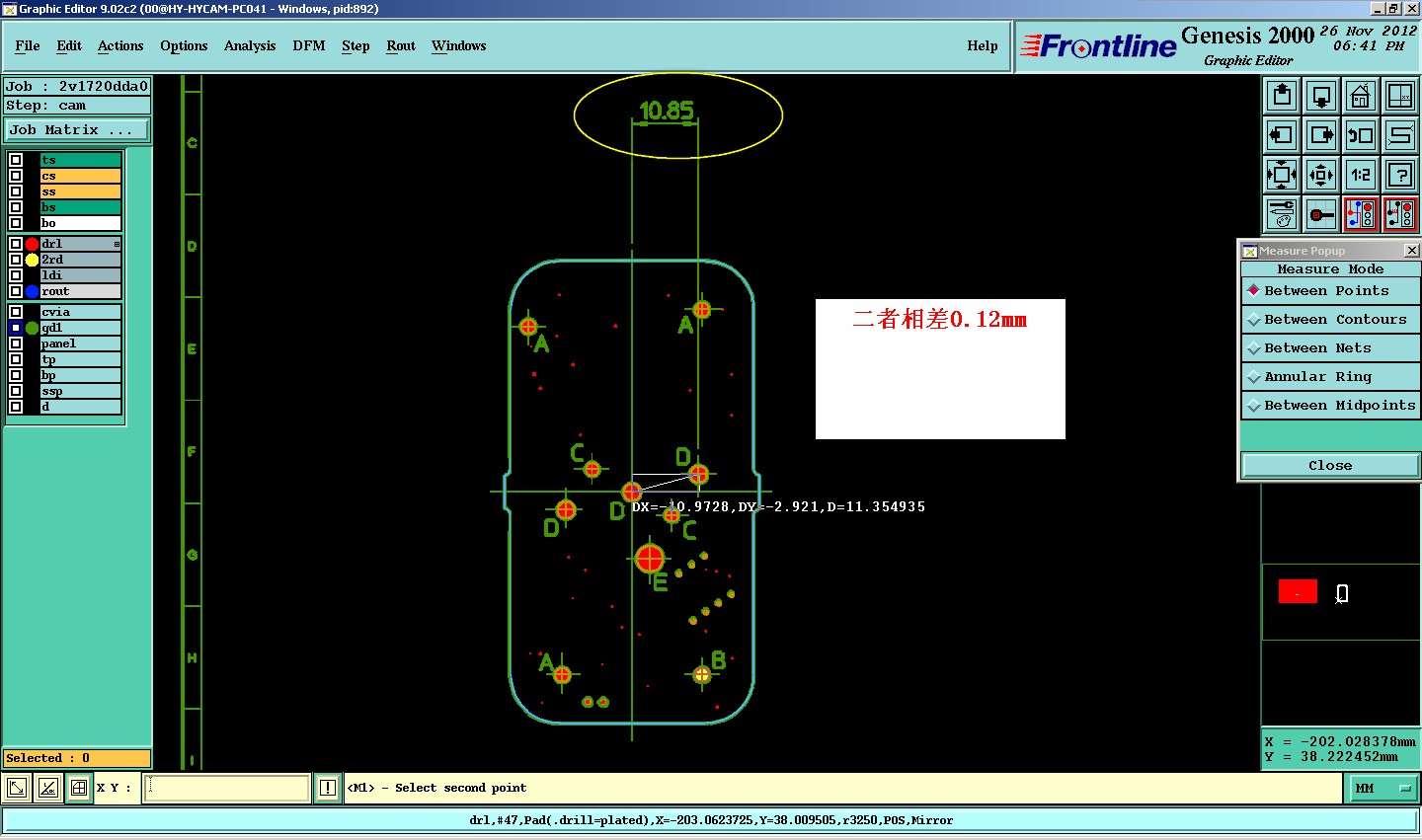Click the pan up view icon
The height and width of the screenshot is (840, 1422).
[x=1282, y=96]
